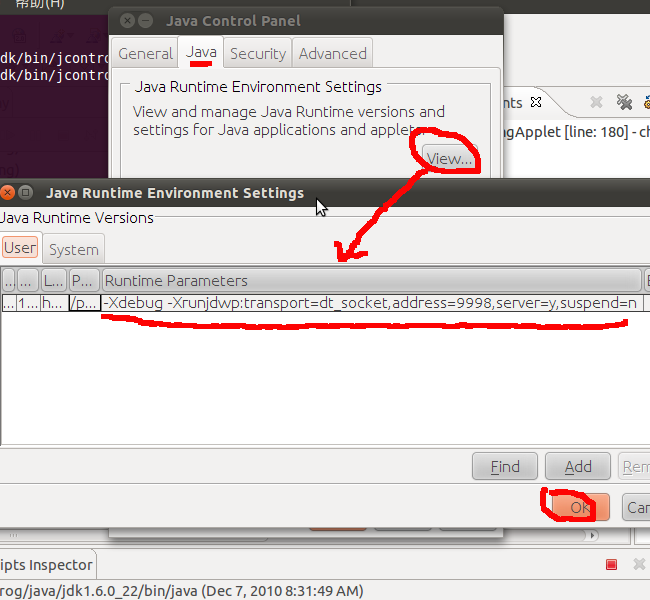This screenshot has height=600, width=650.
Task: Click the Runtime Parameters column header
Action: (371, 280)
